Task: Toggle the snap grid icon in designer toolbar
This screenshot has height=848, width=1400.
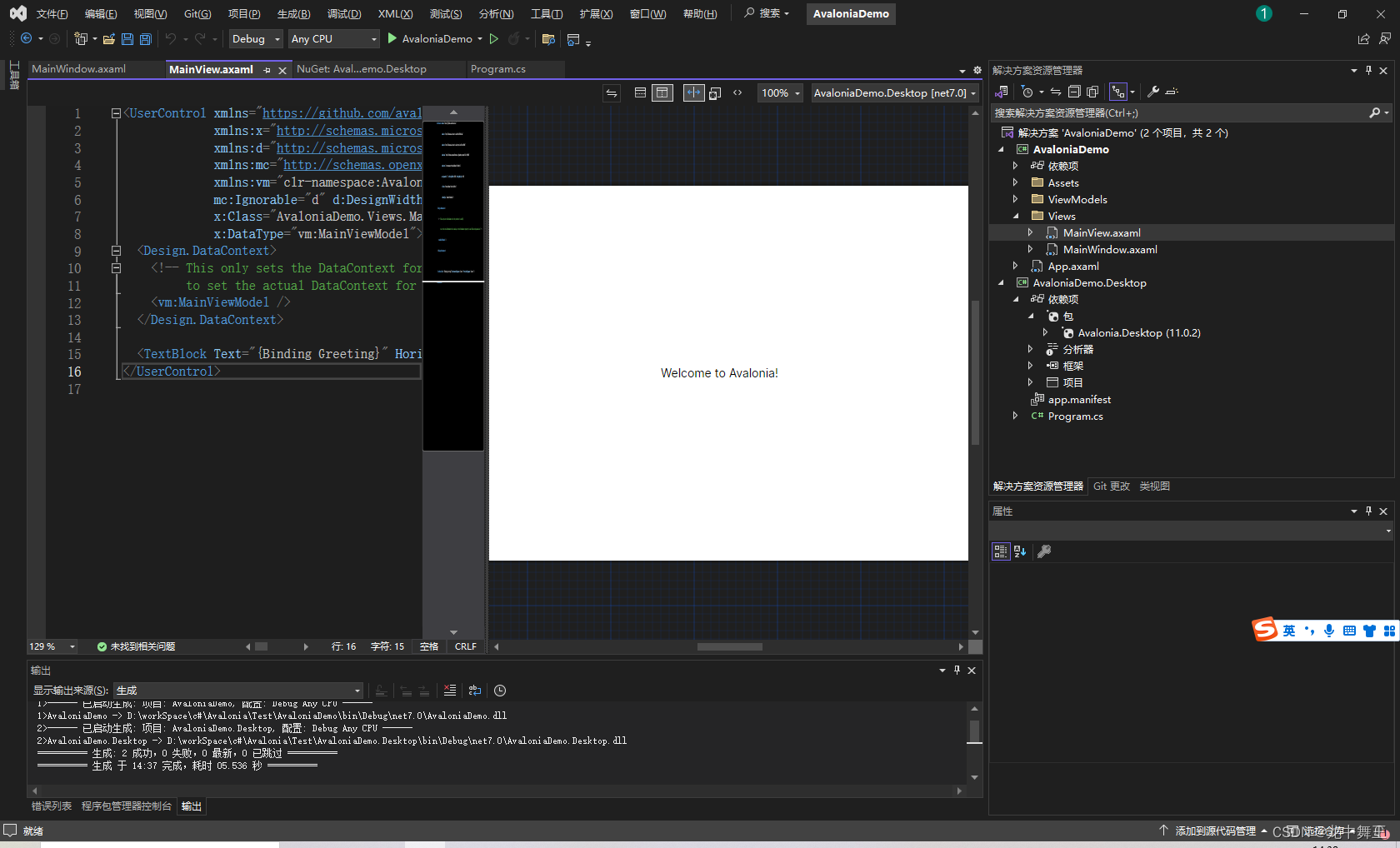Action: (693, 93)
